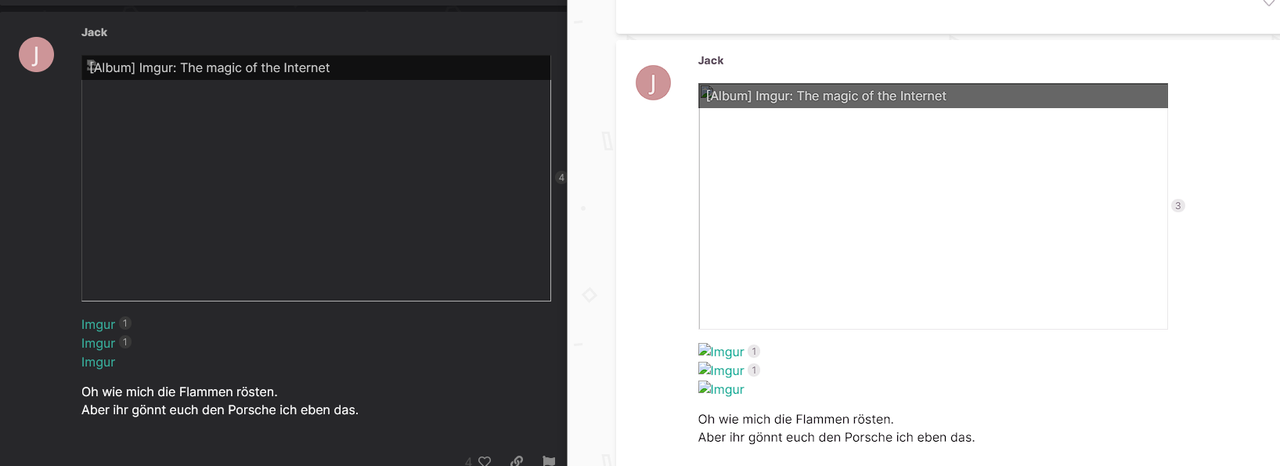Click the click-count badge 3 beside light album
Viewport: 1280px width, 466px height.
[1178, 205]
